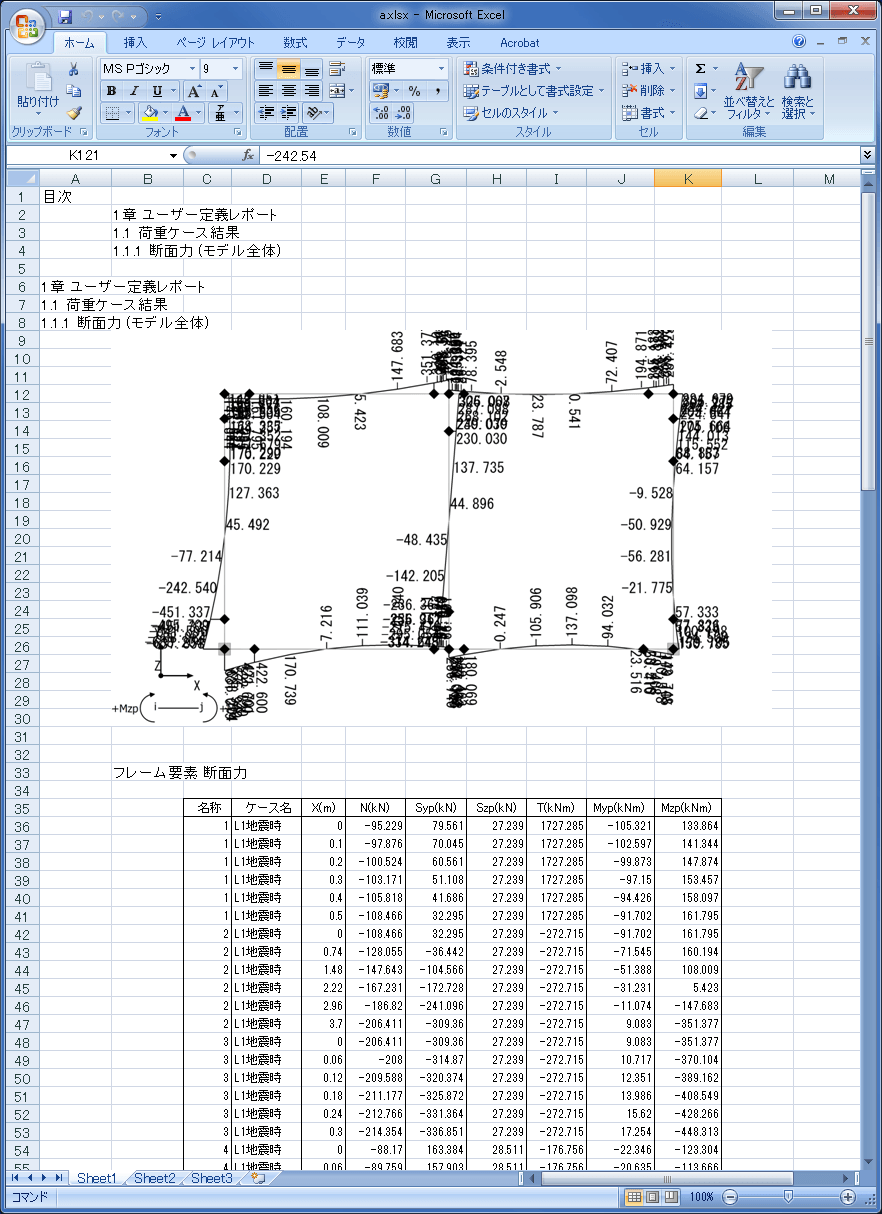Viewport: 882px width, 1214px height.
Task: Switch to the 数式 ribbon tab
Action: [295, 43]
